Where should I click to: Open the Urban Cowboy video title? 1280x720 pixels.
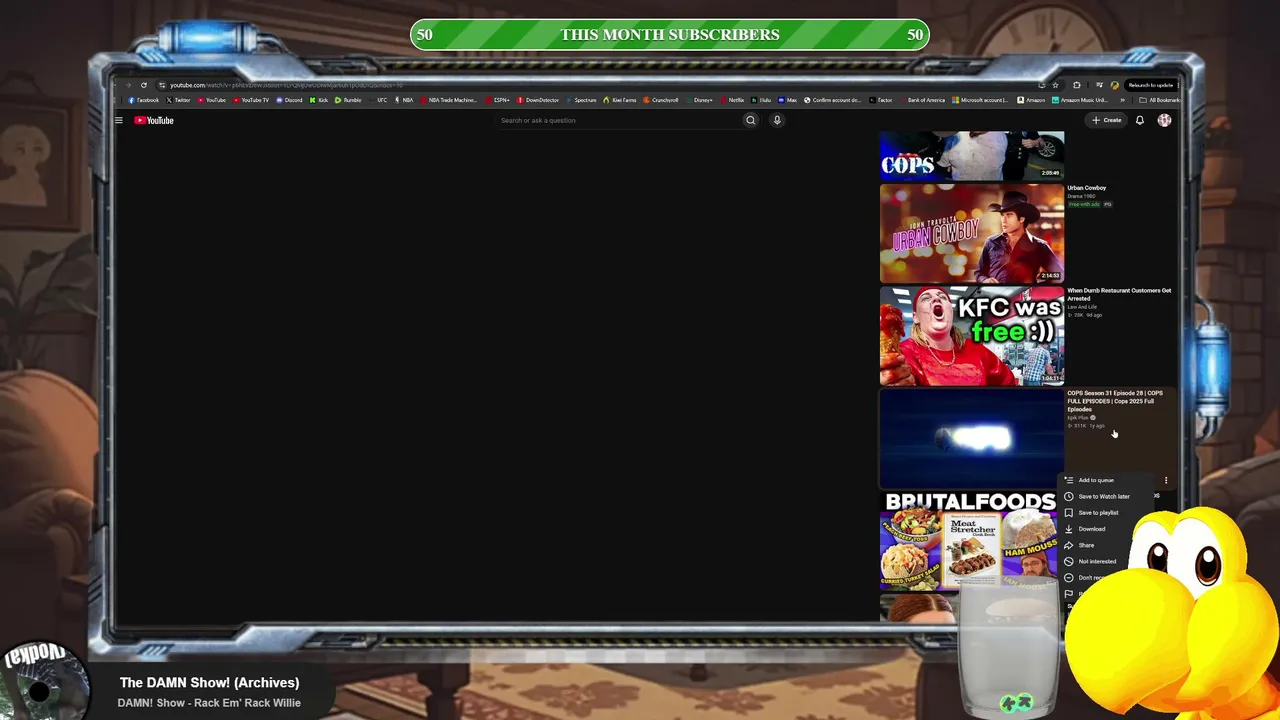[x=1086, y=188]
